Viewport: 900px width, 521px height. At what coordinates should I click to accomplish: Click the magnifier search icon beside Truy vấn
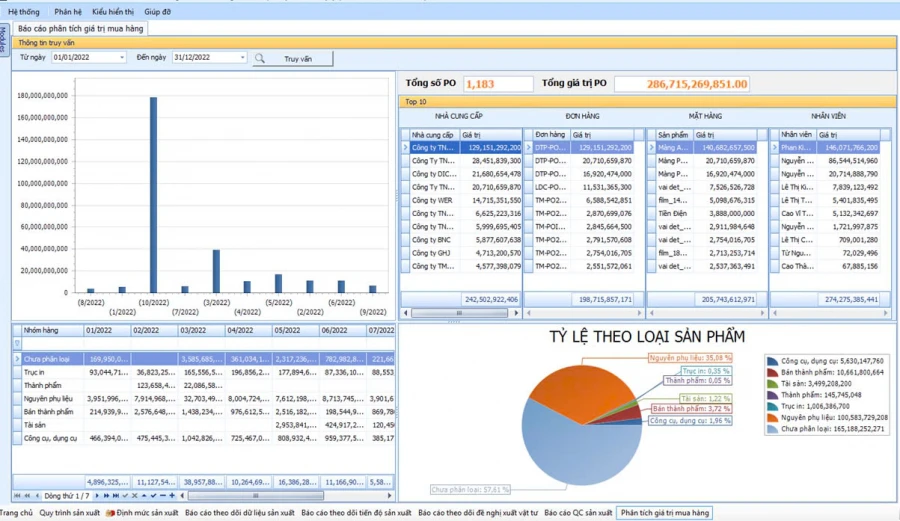[260, 59]
